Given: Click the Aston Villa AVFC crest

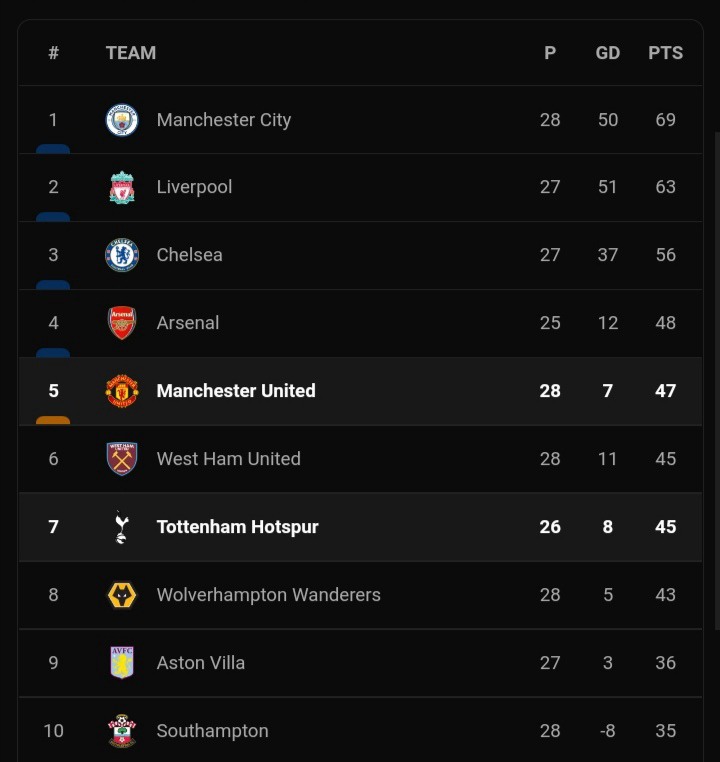Looking at the screenshot, I should (x=122, y=662).
